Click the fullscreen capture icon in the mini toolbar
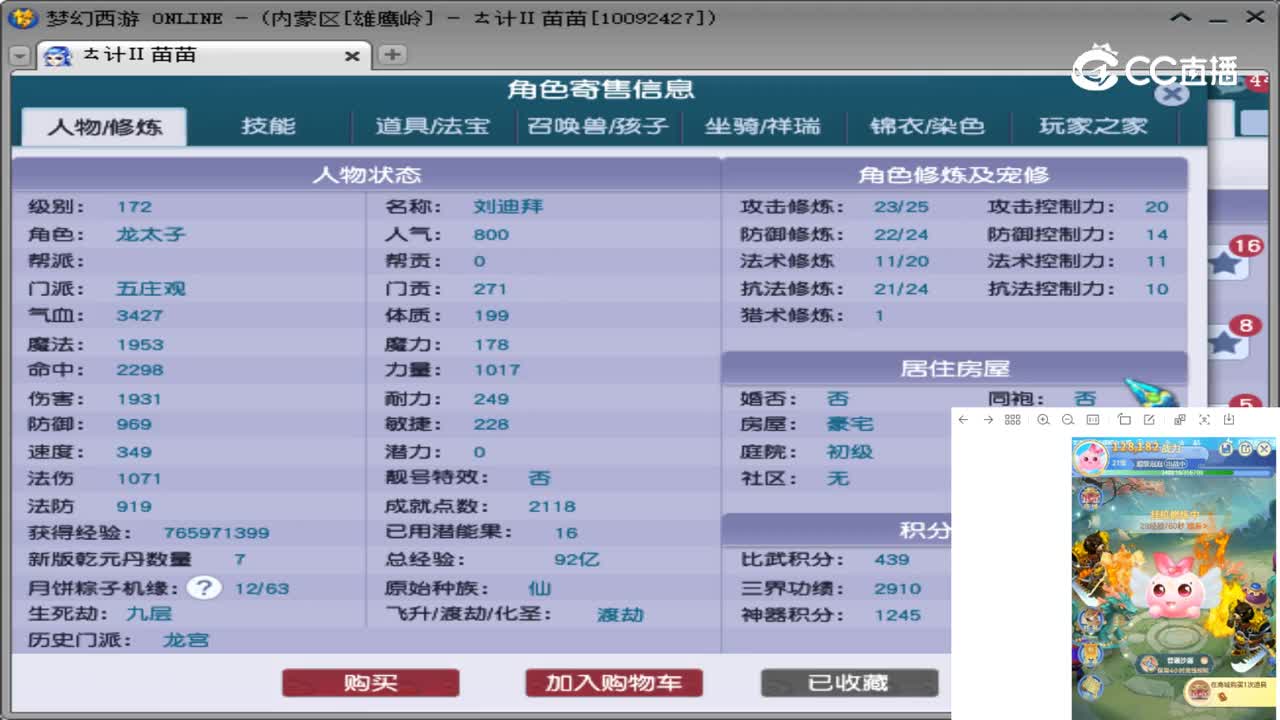 click(x=1204, y=420)
